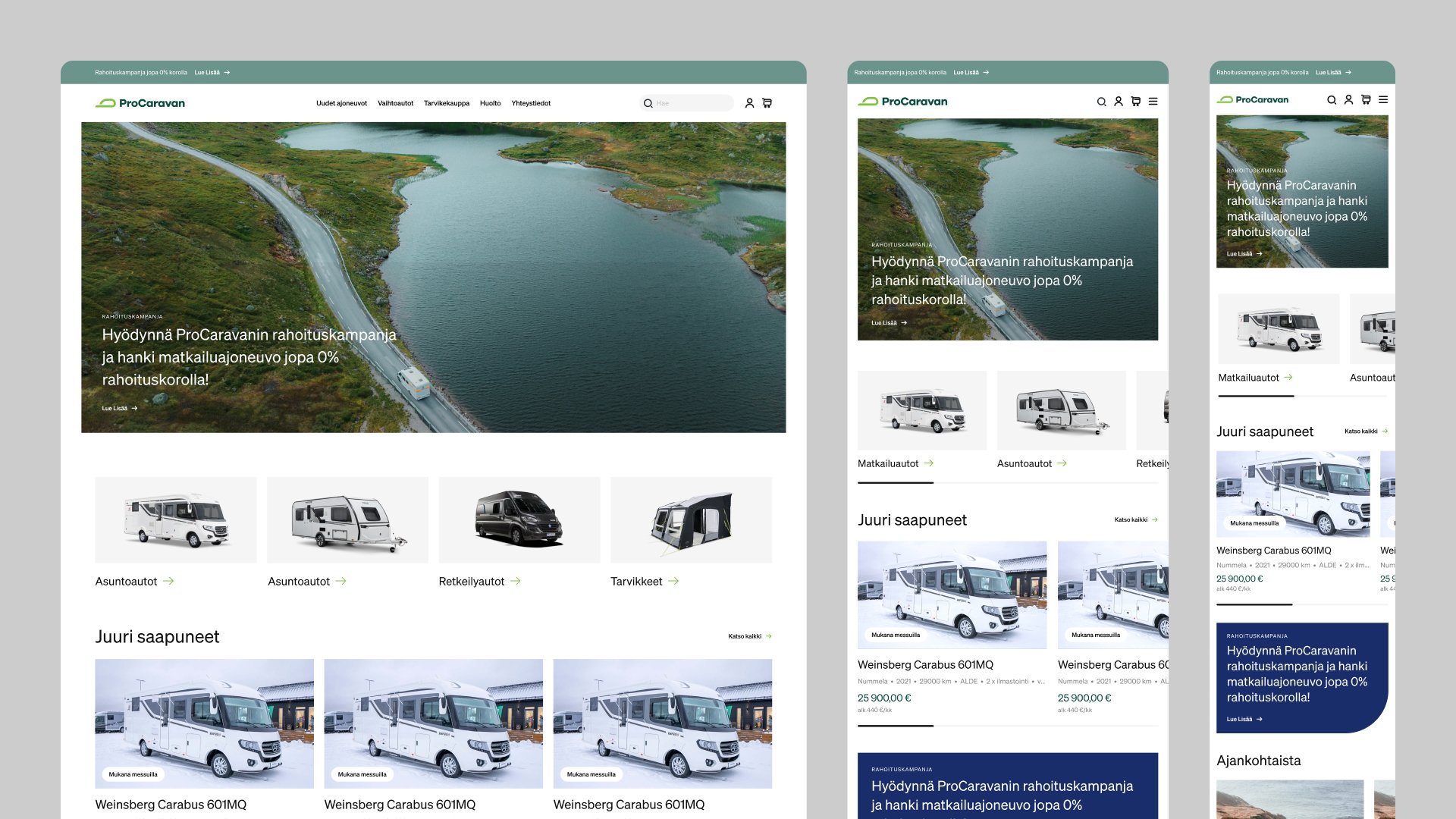Open Yhteystiedot menu item
Viewport: 1456px width, 819px height.
[531, 103]
